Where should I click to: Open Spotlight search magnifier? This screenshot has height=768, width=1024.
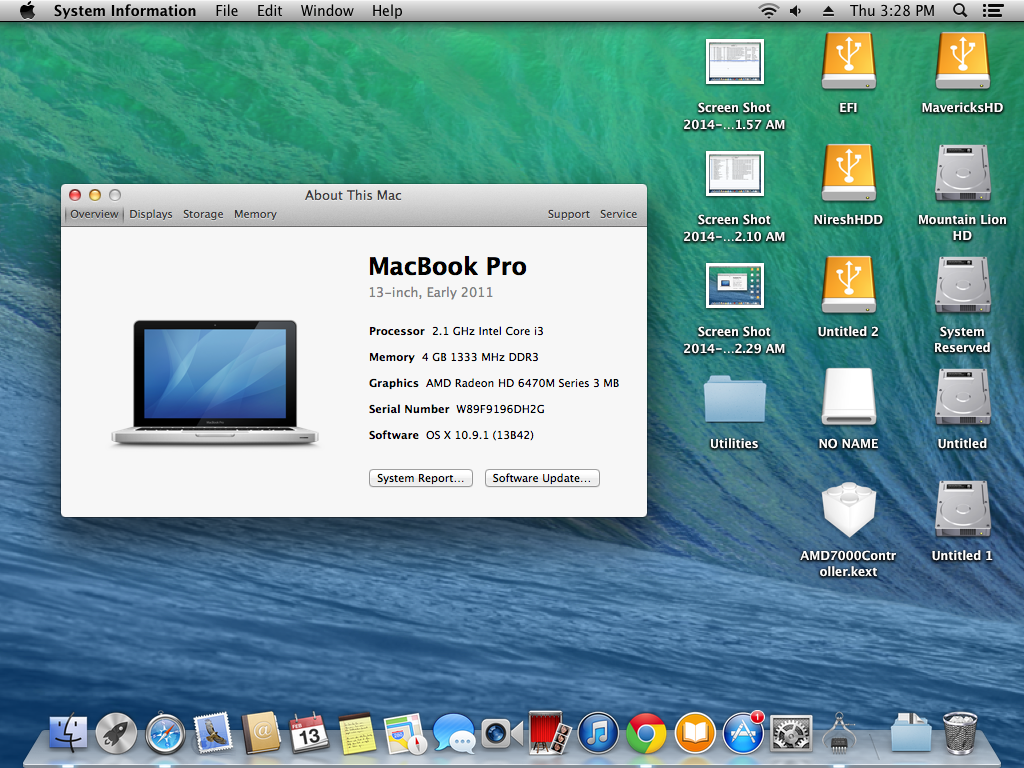960,10
